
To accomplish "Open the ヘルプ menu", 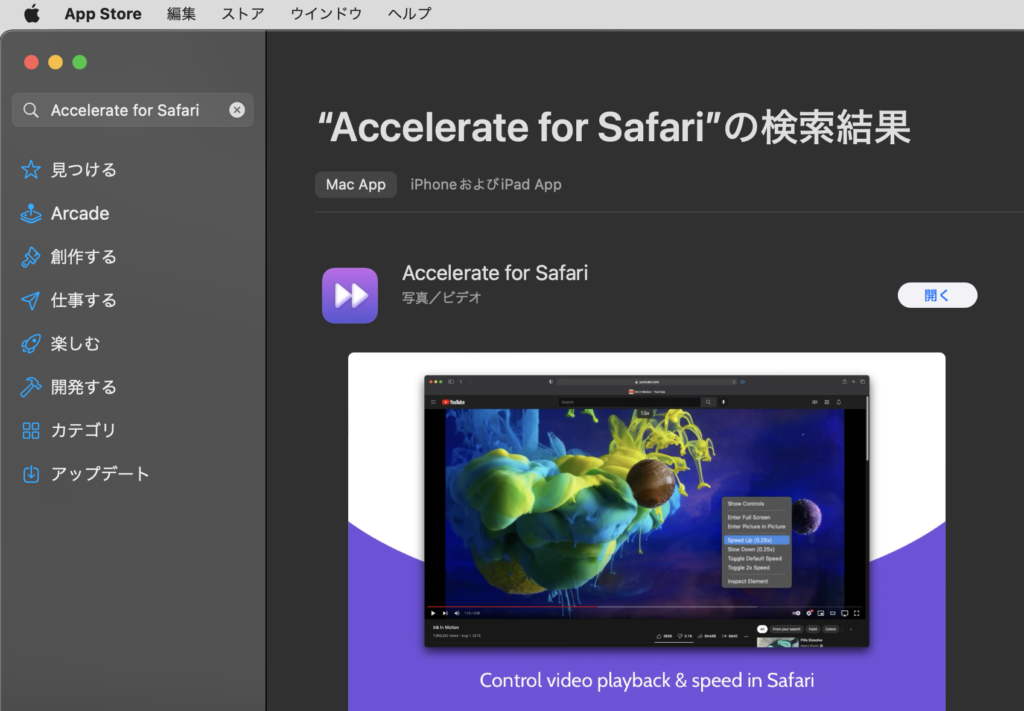I will click(409, 13).
